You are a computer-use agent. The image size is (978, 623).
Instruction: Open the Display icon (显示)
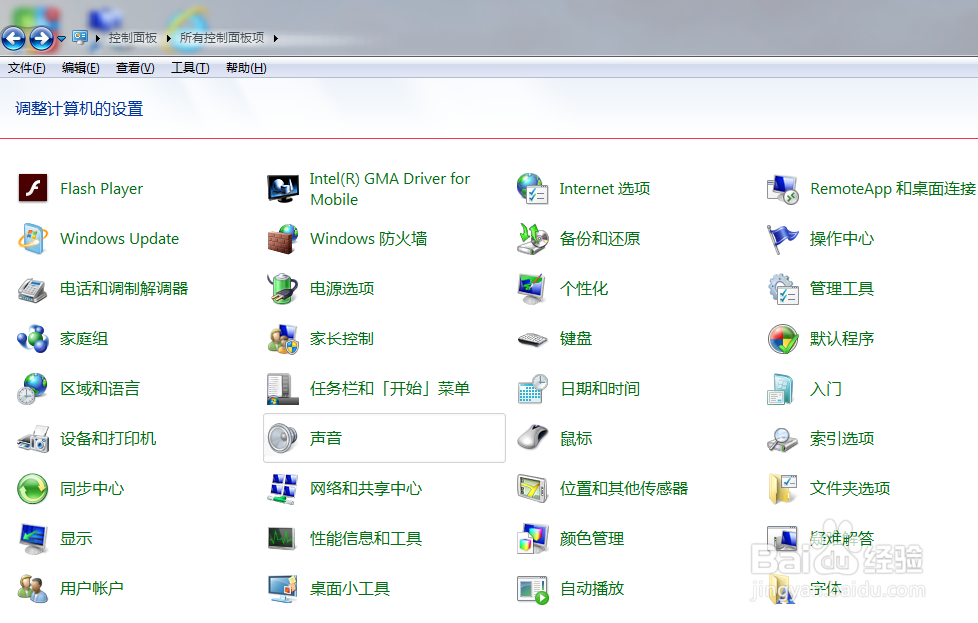coord(32,539)
